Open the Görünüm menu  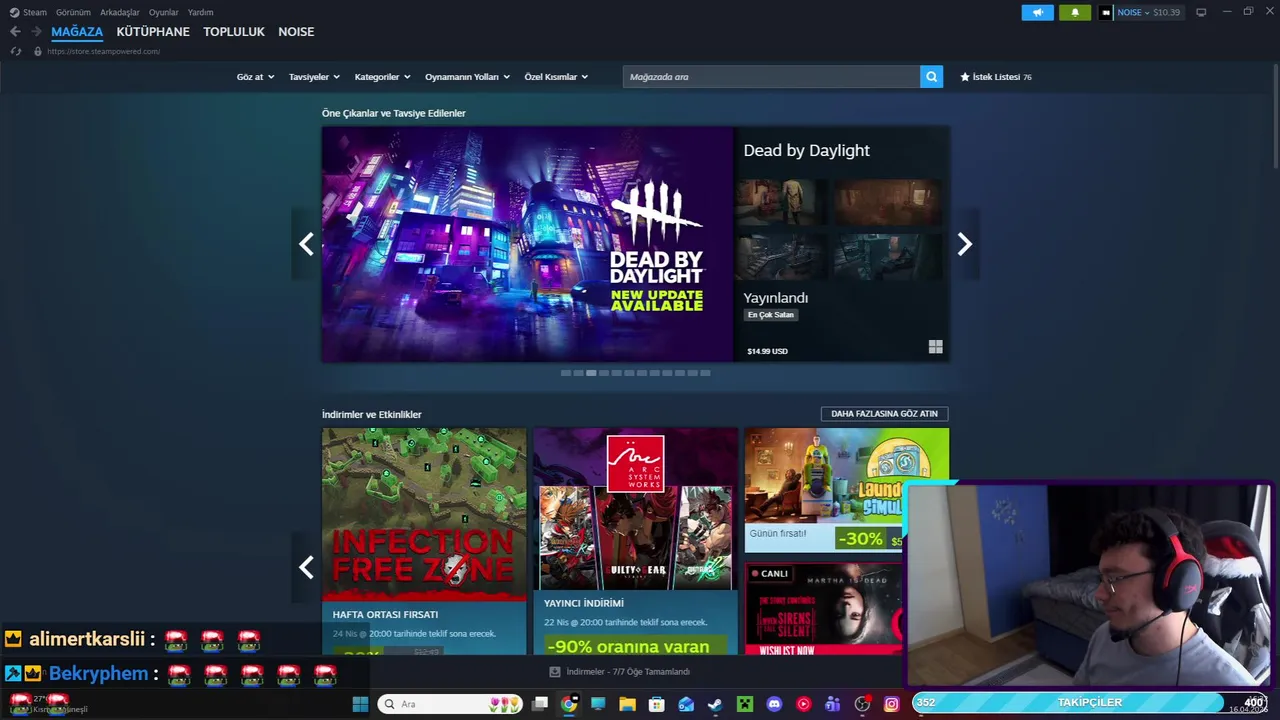pos(73,12)
